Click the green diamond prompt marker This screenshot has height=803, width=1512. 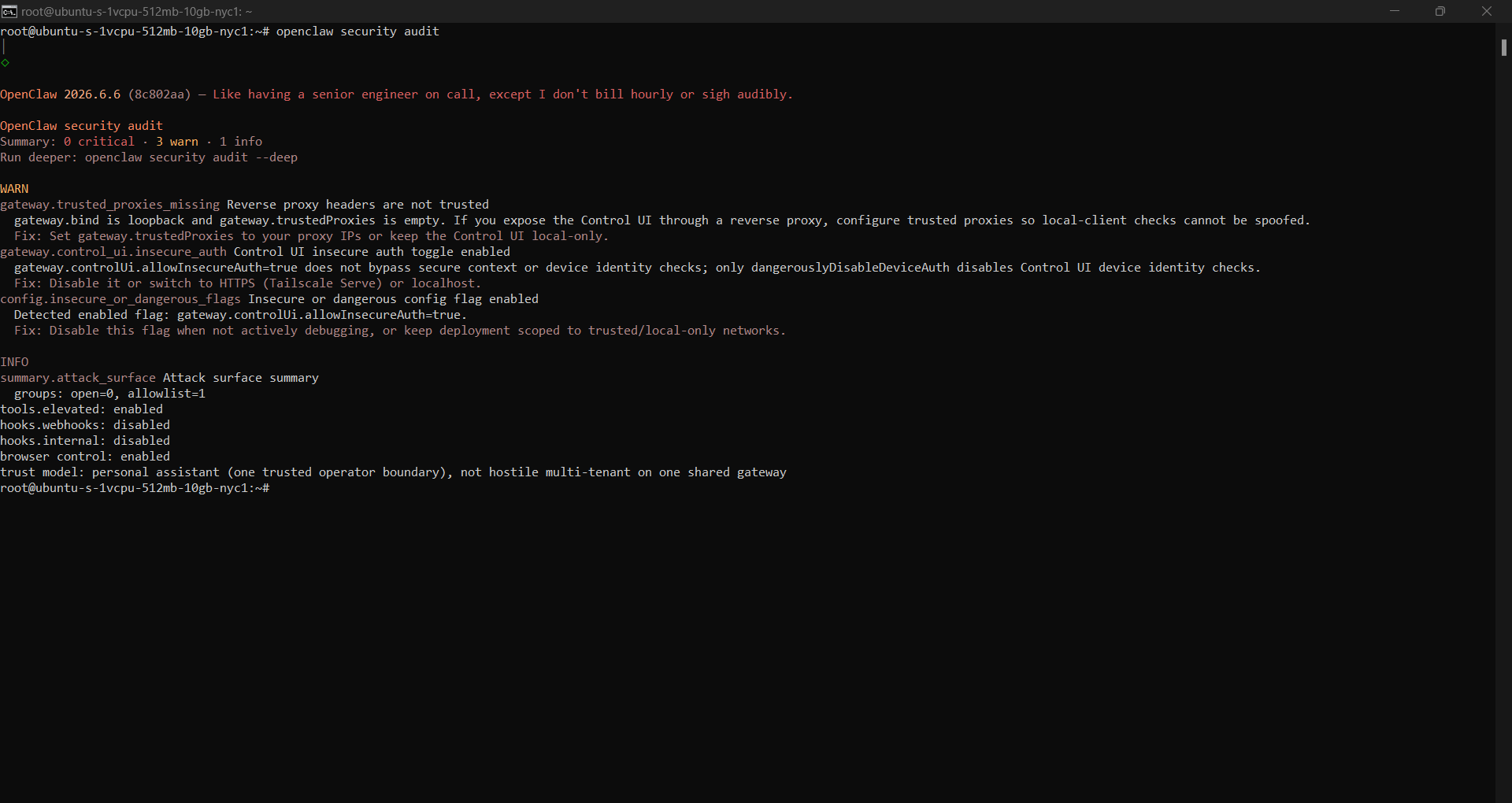[5, 63]
